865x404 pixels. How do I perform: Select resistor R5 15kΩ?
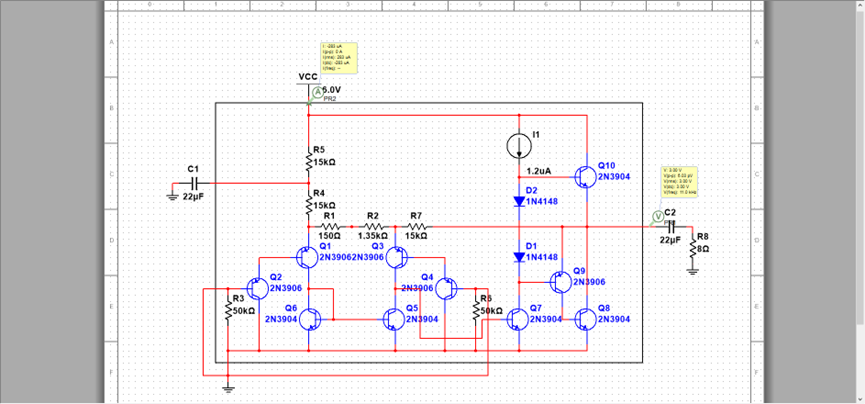(x=308, y=160)
